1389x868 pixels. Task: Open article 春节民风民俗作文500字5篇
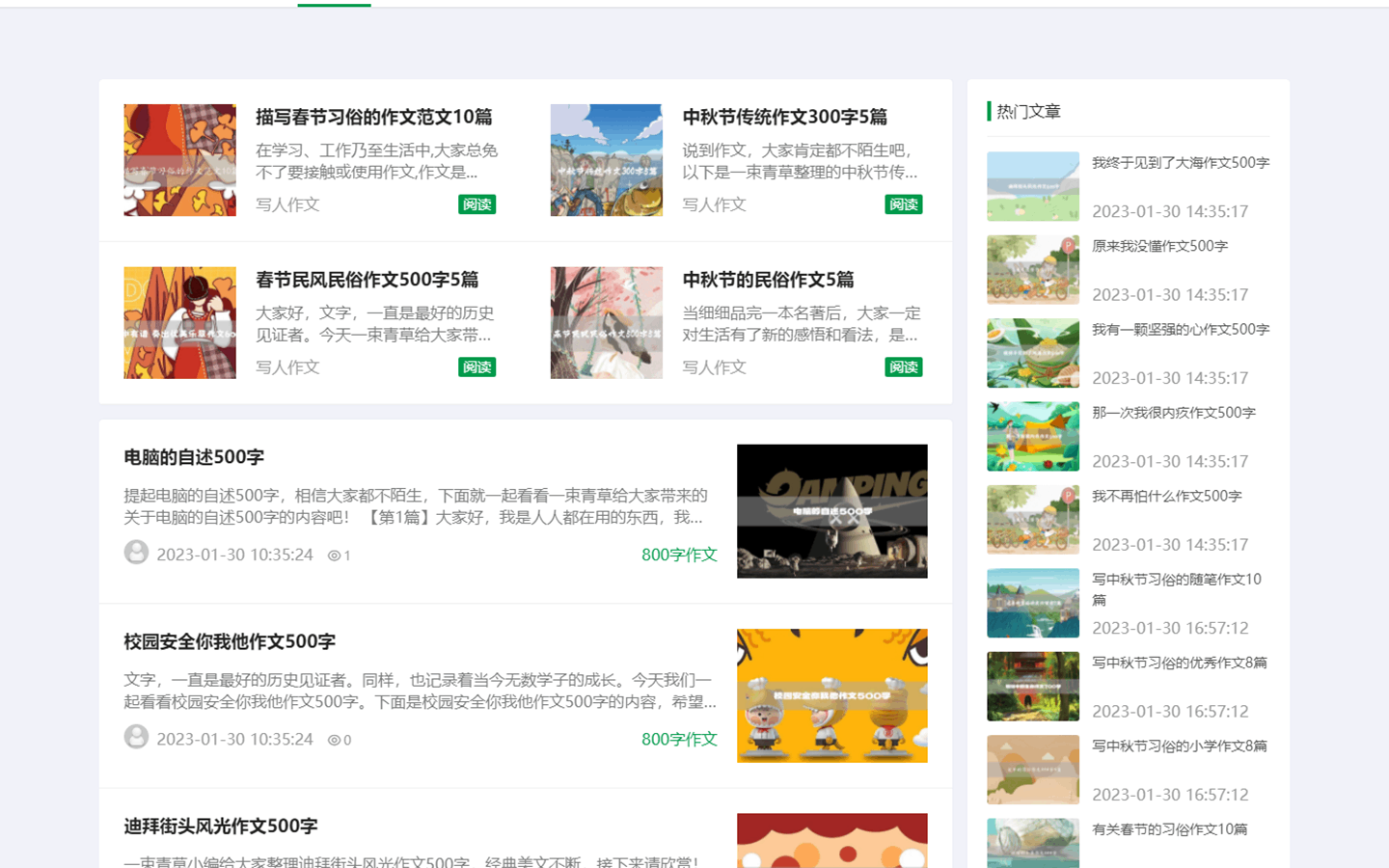tap(368, 280)
